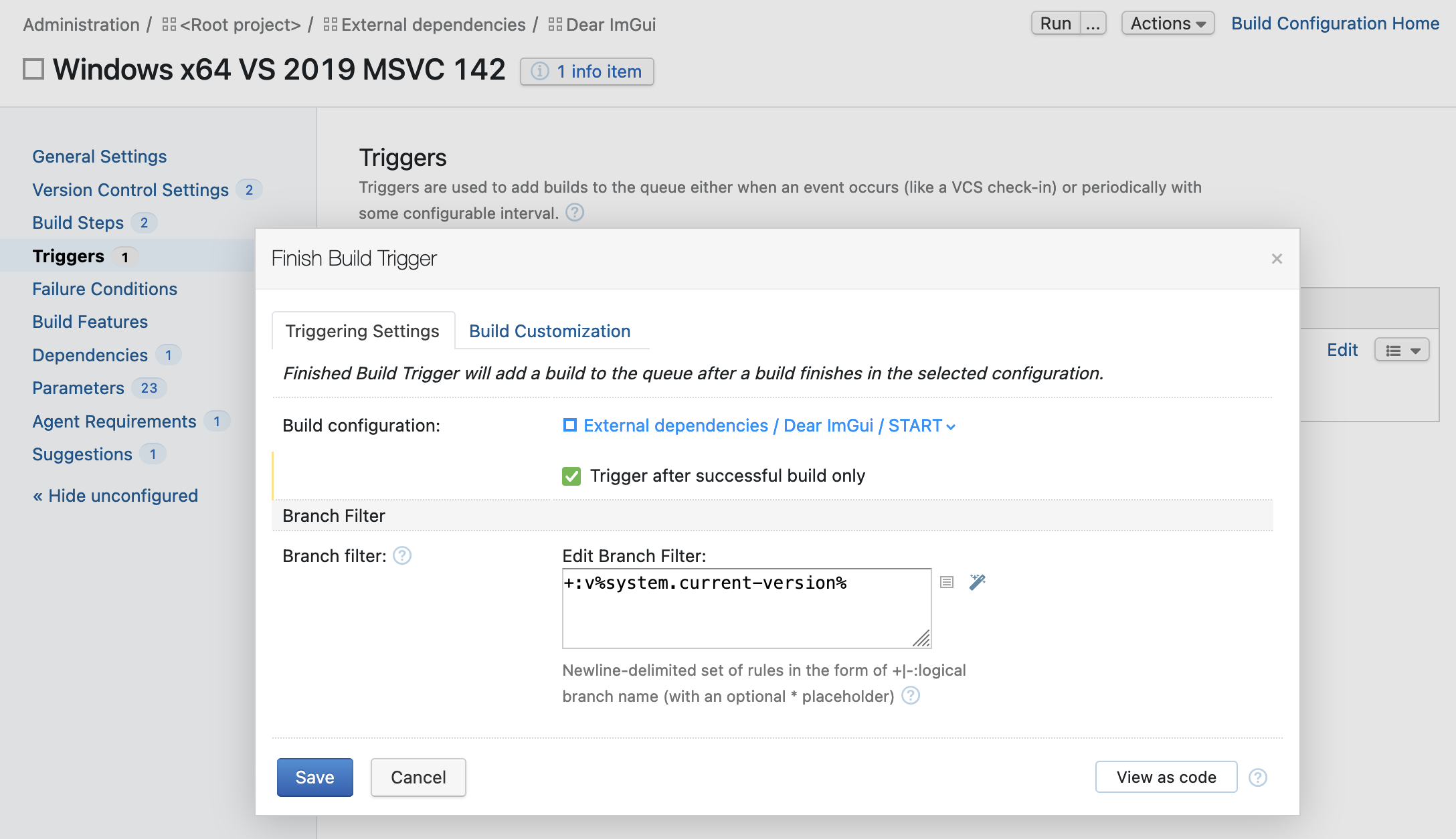The height and width of the screenshot is (839, 1456).
Task: Click Dear ImGui breadcrumb link
Action: (x=611, y=25)
